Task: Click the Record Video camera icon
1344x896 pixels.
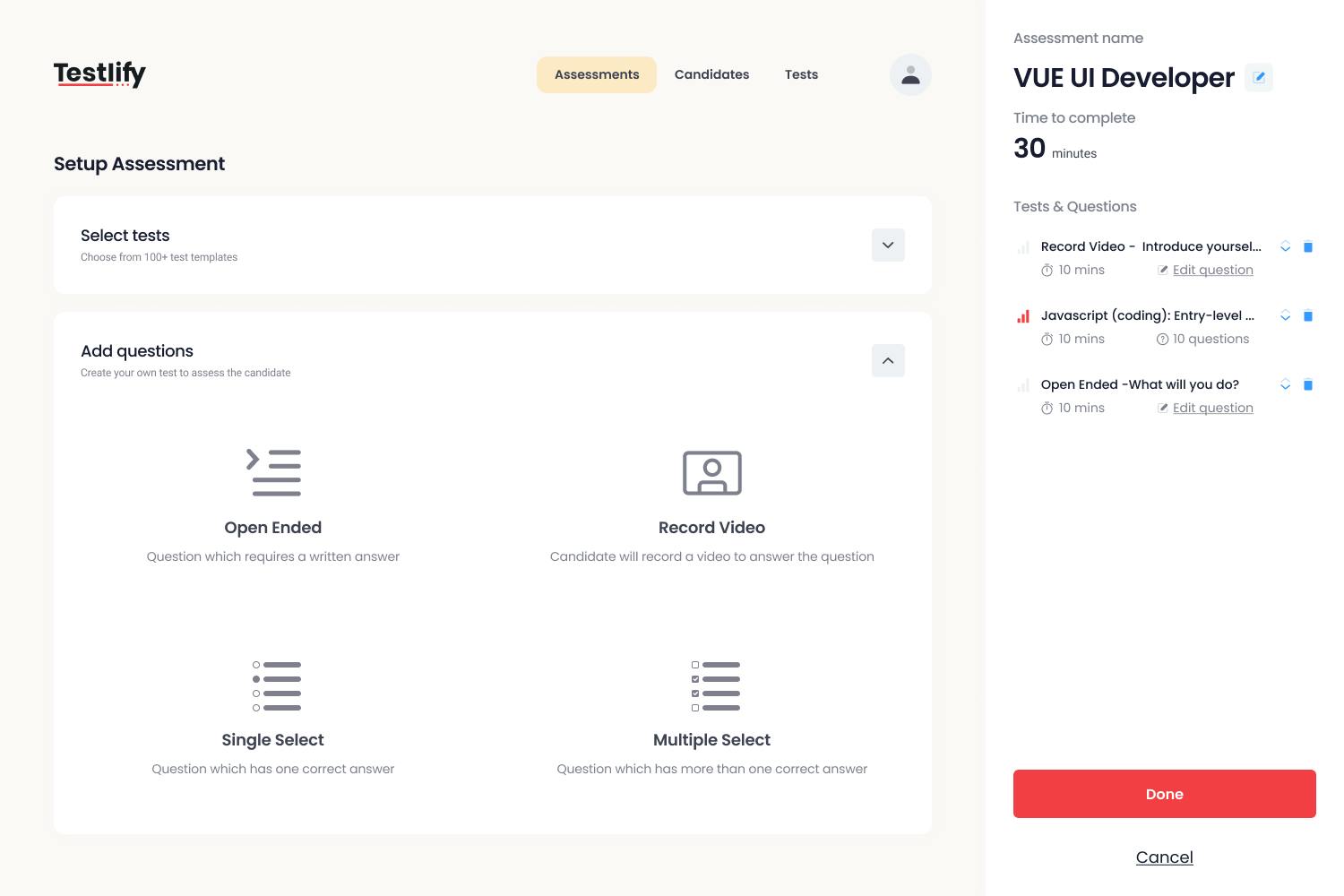Action: tap(711, 472)
